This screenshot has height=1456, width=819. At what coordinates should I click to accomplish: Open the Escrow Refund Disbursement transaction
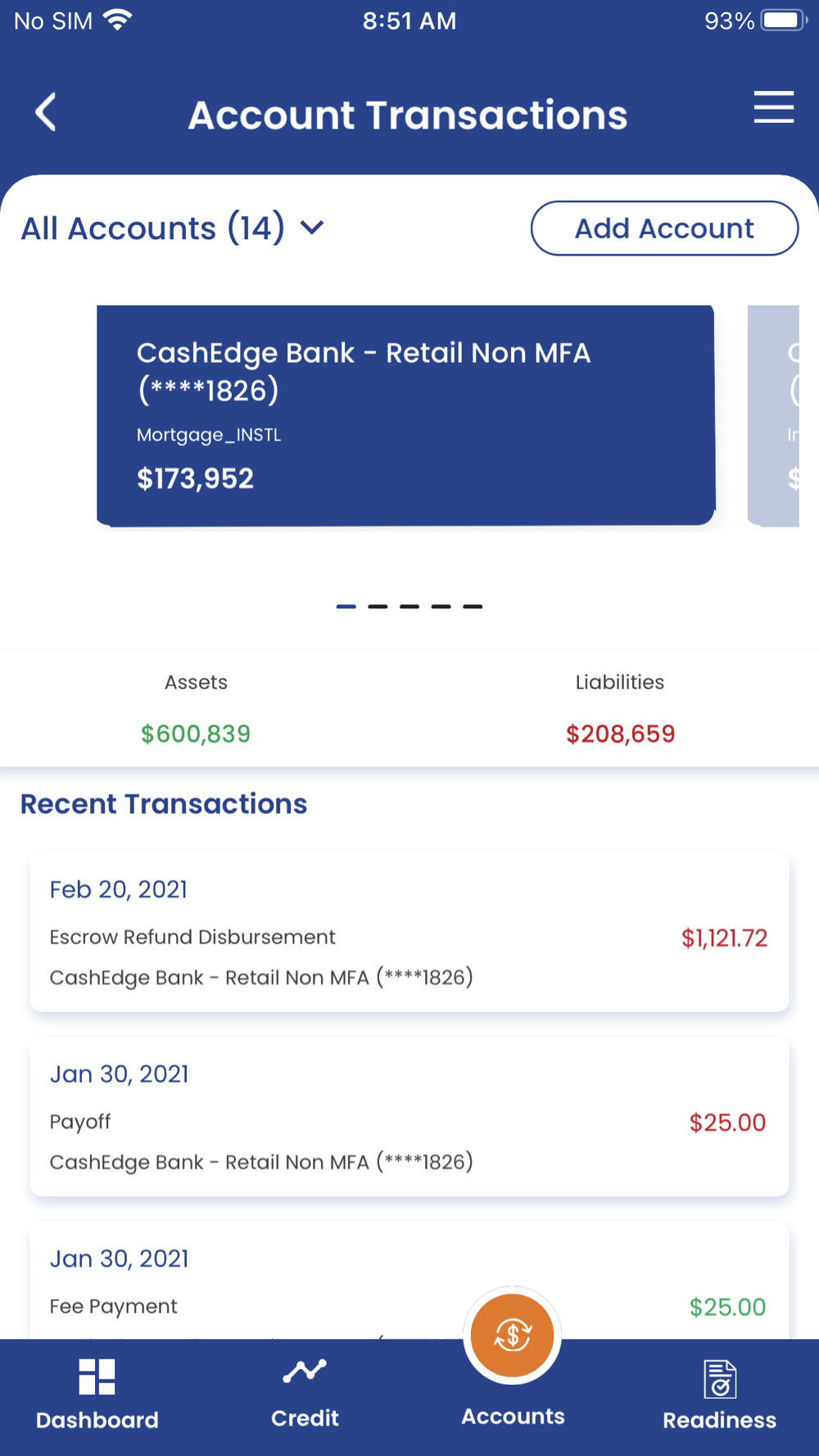pyautogui.click(x=409, y=933)
